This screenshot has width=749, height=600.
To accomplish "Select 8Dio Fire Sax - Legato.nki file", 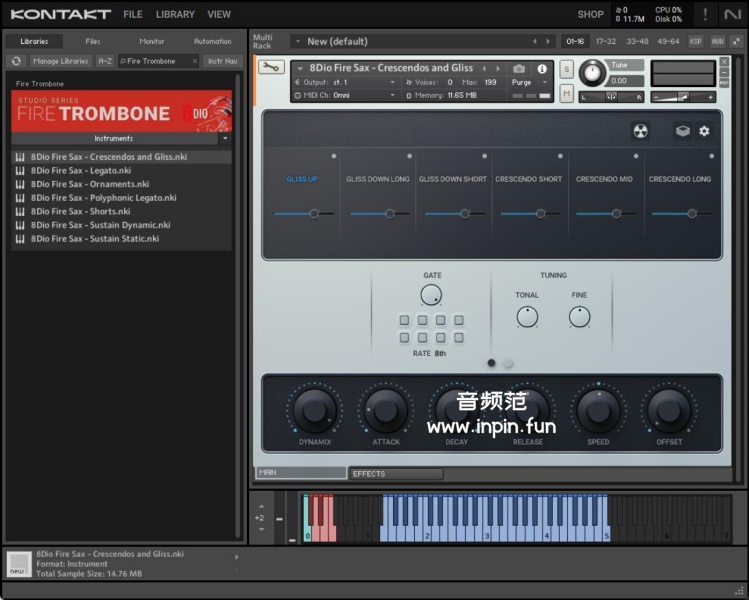I will click(80, 171).
